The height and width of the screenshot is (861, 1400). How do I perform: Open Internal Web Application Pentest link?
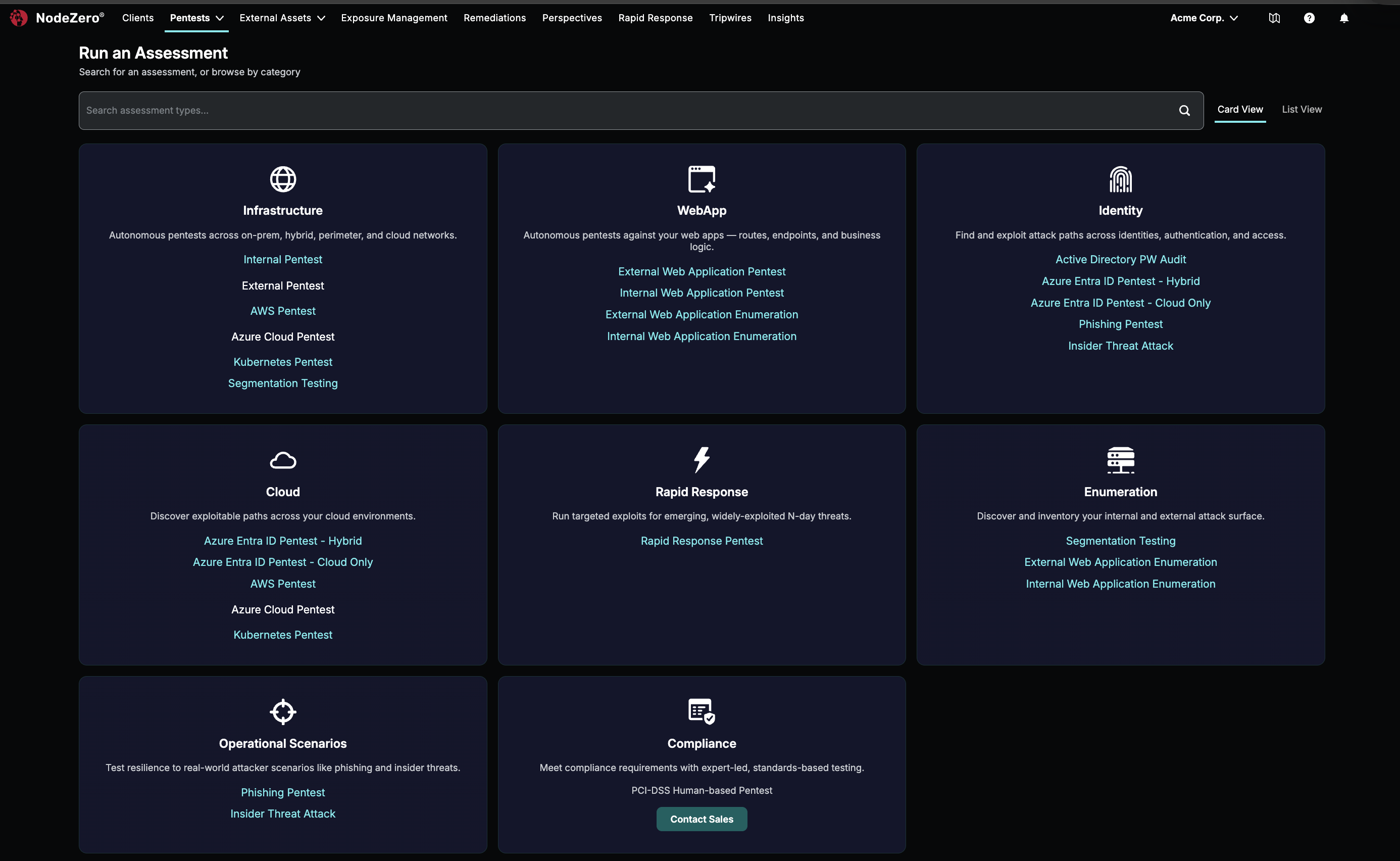click(x=702, y=293)
